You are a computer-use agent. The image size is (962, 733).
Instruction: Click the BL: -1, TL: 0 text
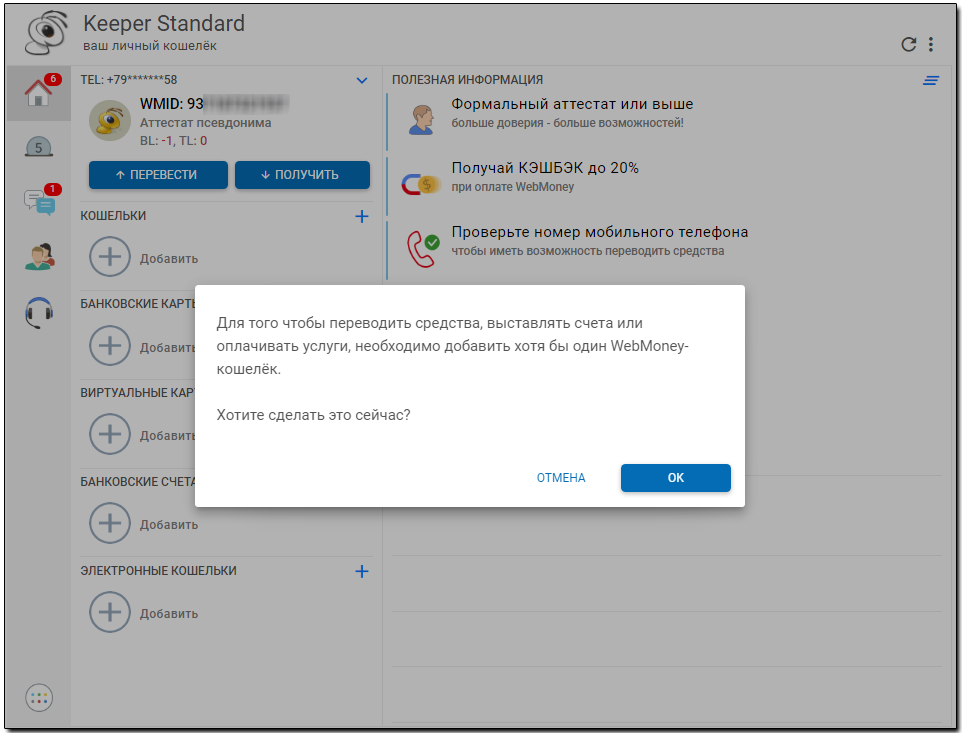(x=174, y=140)
